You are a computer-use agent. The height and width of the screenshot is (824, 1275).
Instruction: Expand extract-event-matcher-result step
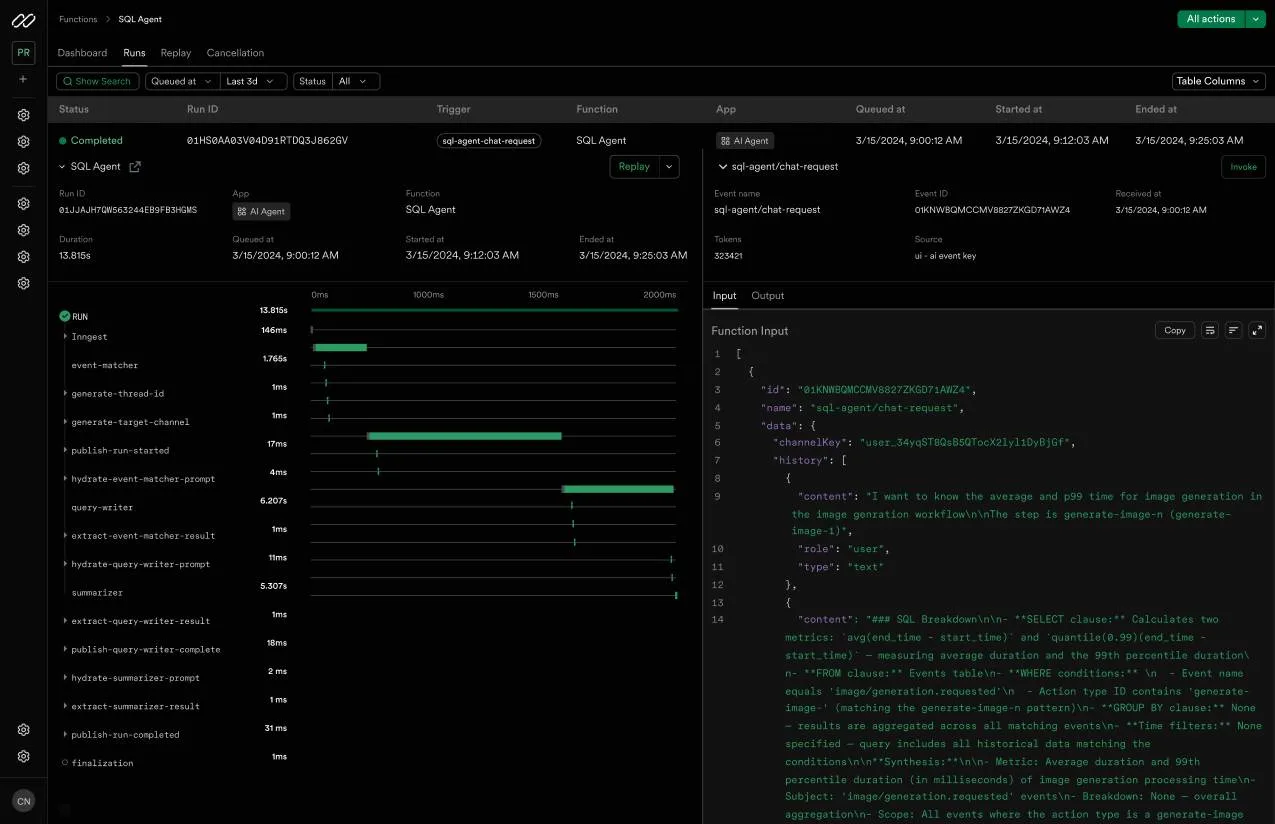(66, 536)
